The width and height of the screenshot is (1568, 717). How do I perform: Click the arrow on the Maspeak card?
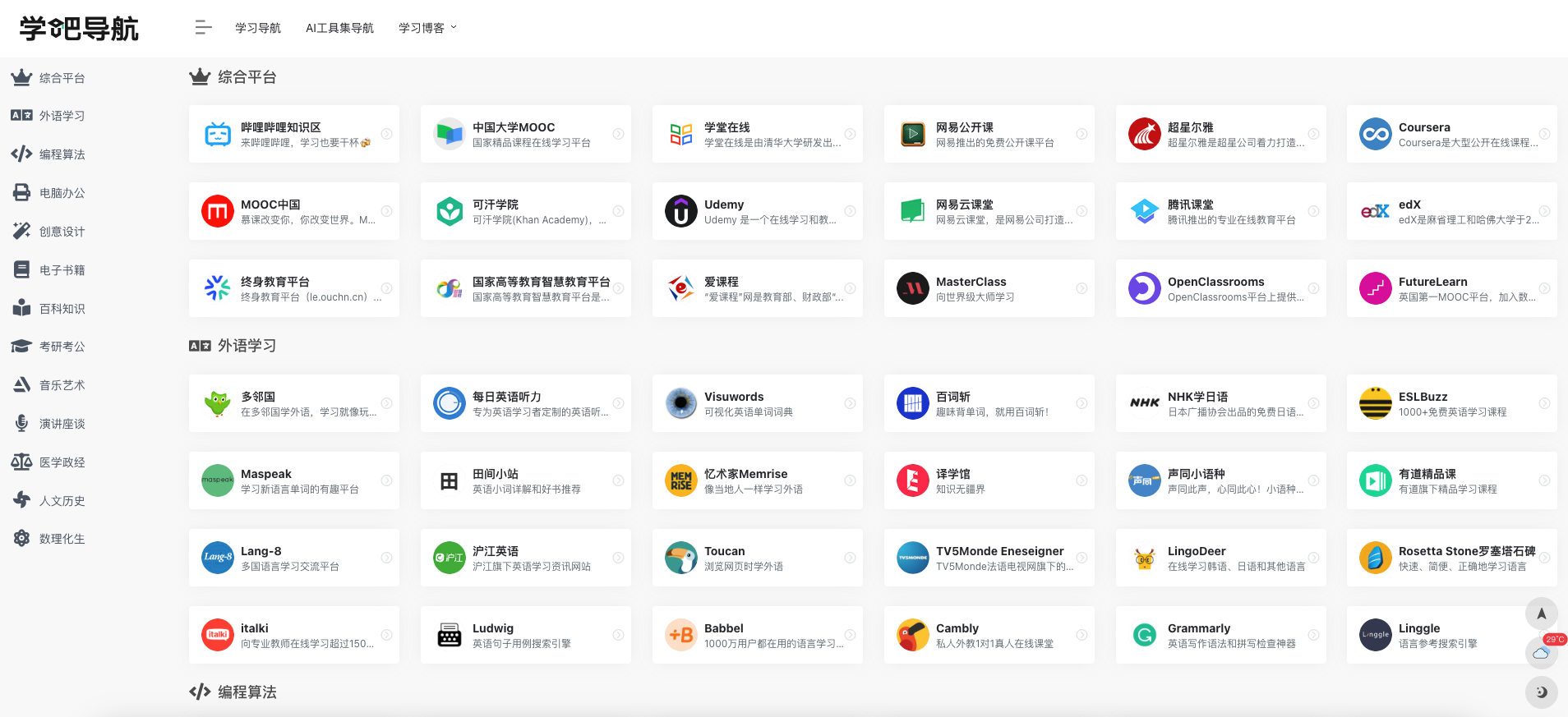pos(386,480)
